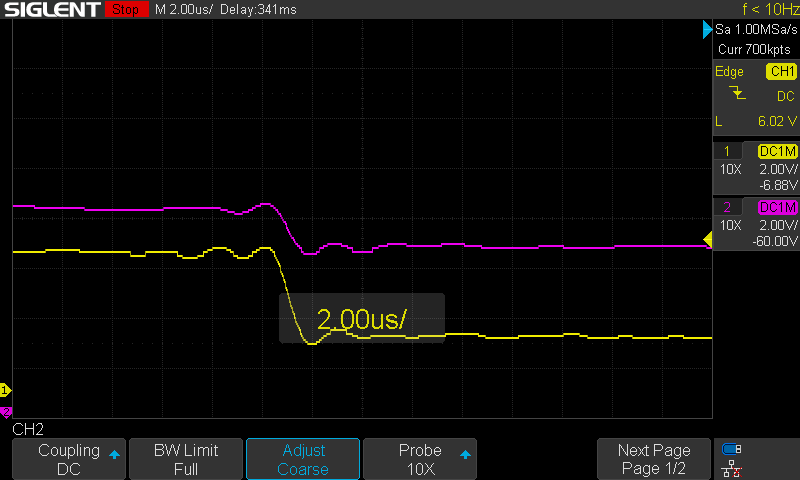The height and width of the screenshot is (480, 800).
Task: Click the red Stop status indicator
Action: click(x=126, y=9)
